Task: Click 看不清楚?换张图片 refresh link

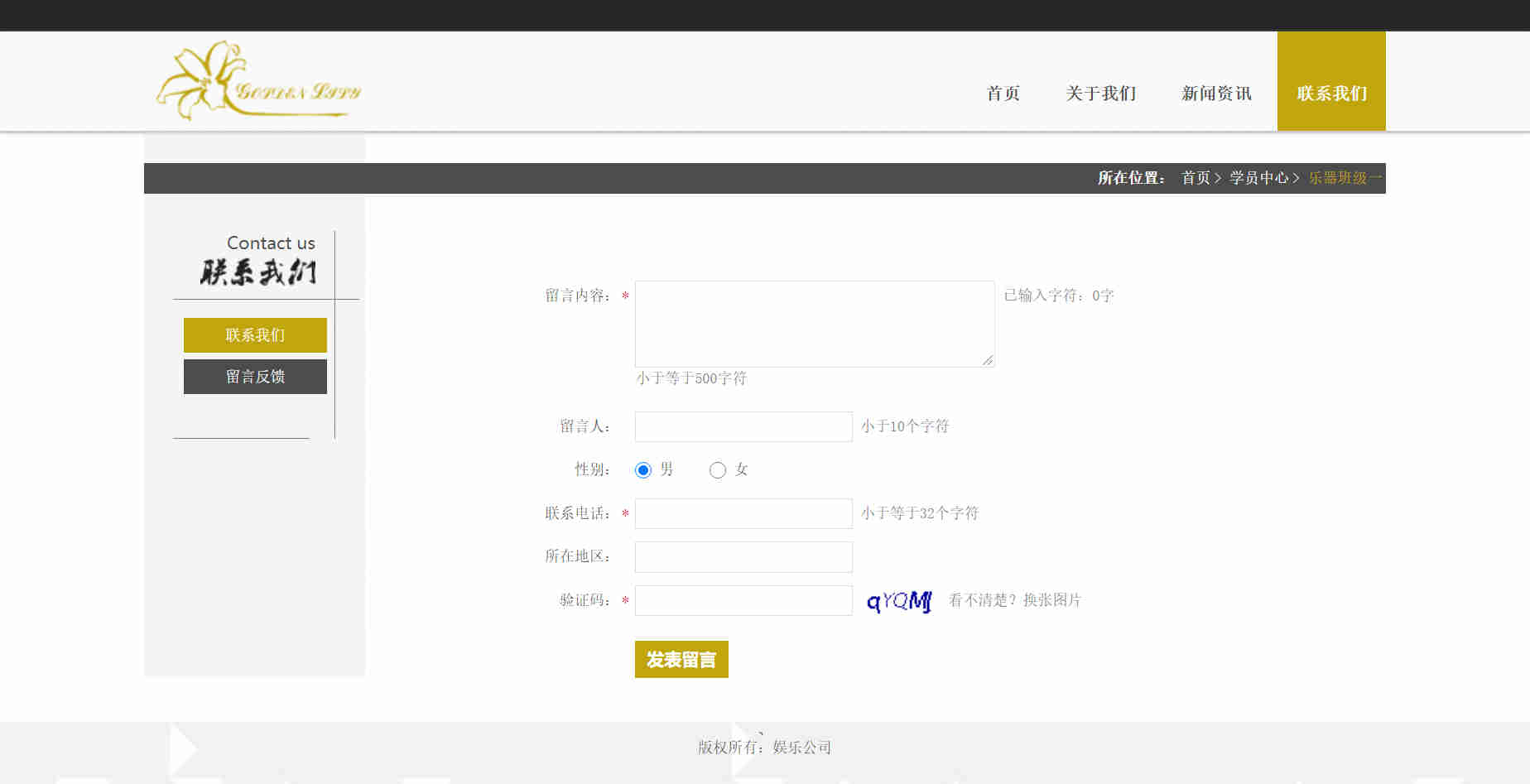Action: pyautogui.click(x=1015, y=600)
